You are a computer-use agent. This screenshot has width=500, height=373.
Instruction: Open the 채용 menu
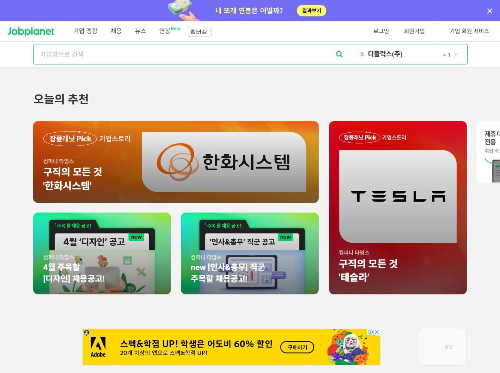point(116,31)
